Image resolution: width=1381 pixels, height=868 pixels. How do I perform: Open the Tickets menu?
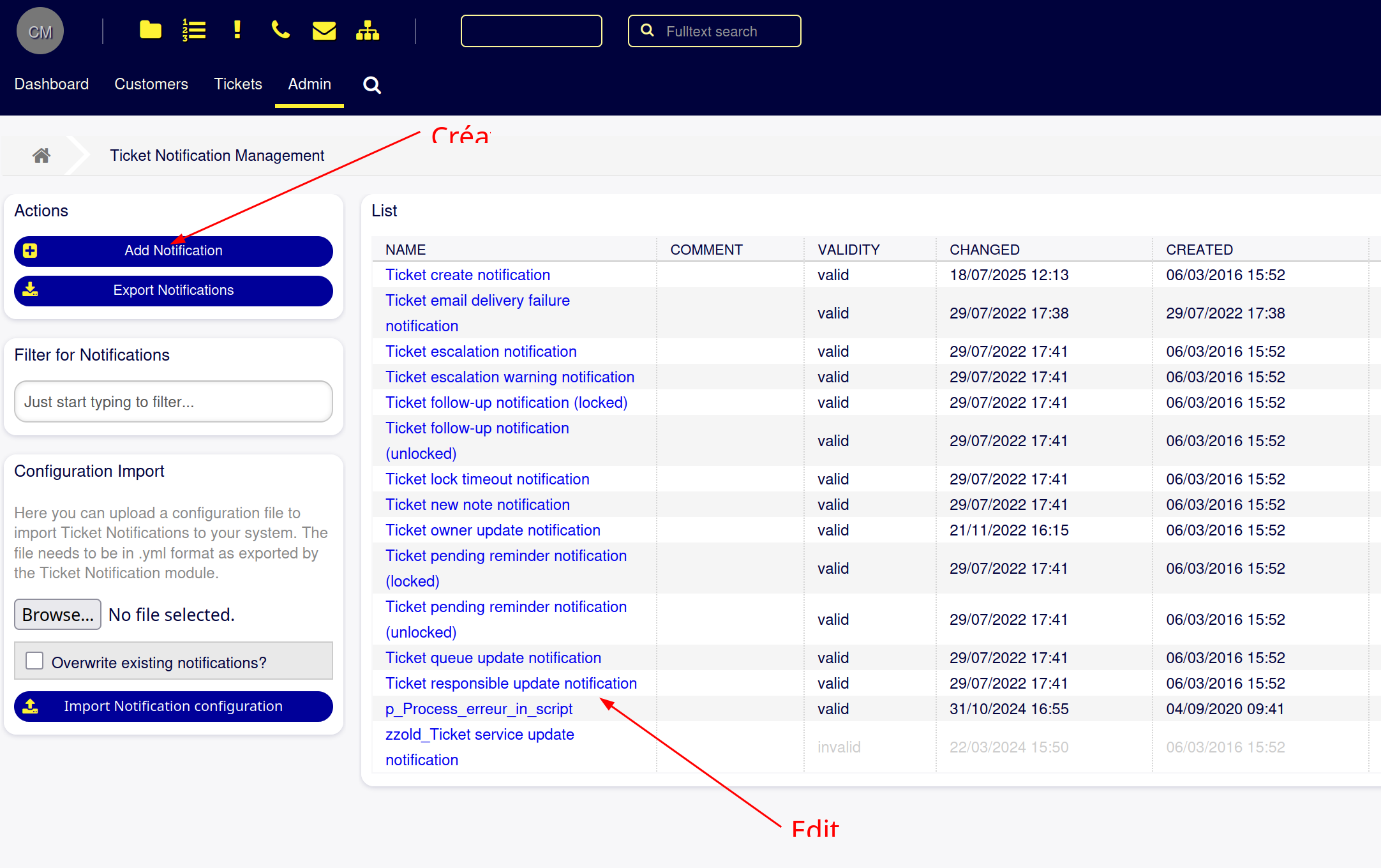click(238, 84)
